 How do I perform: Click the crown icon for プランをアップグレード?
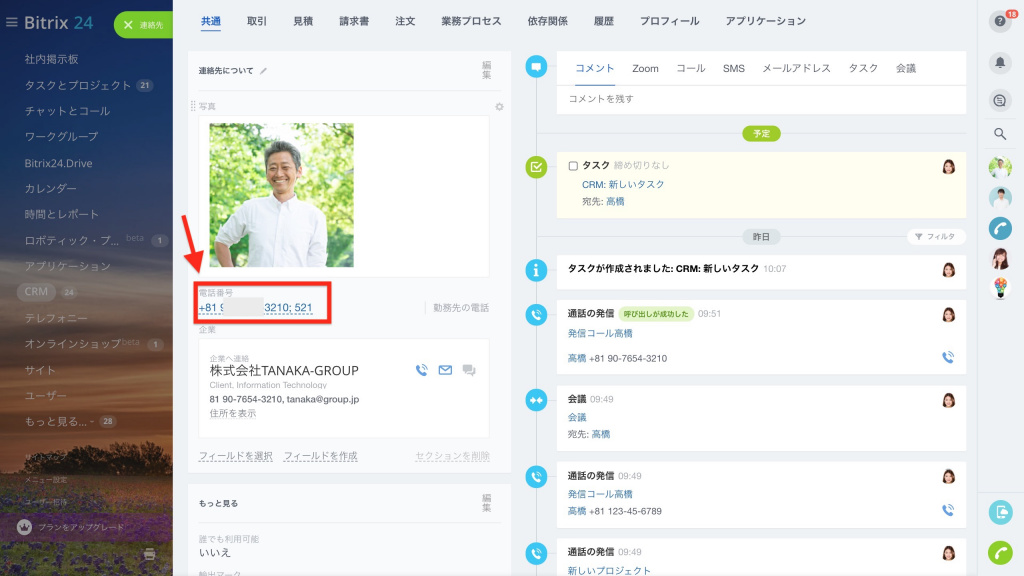pyautogui.click(x=24, y=526)
